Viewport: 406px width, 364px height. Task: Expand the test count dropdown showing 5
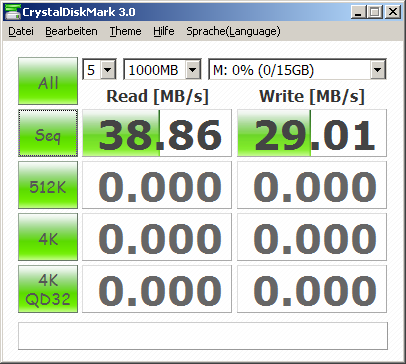tap(108, 70)
